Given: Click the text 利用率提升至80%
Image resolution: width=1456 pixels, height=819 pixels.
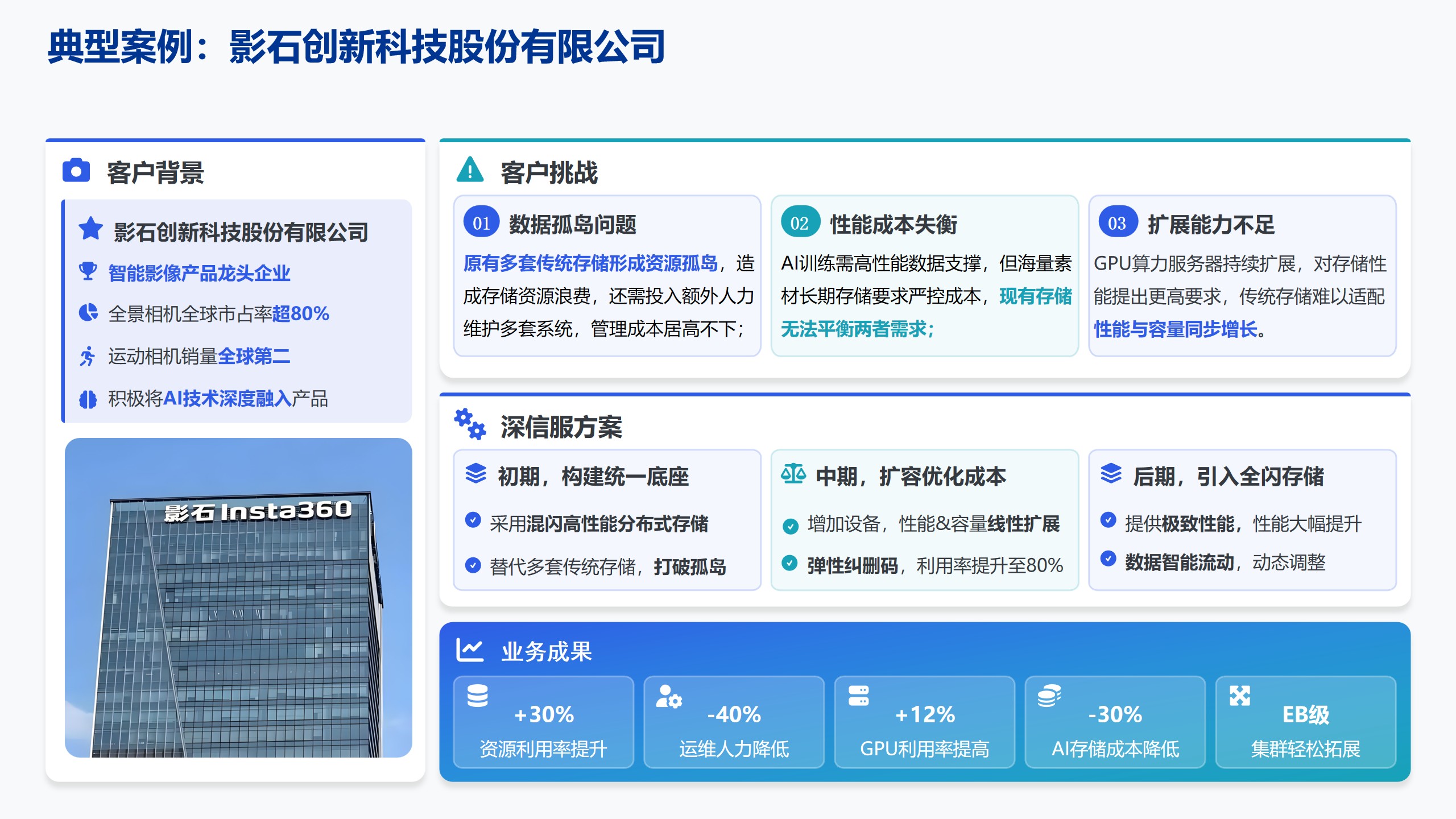Looking at the screenshot, I should [x=990, y=565].
